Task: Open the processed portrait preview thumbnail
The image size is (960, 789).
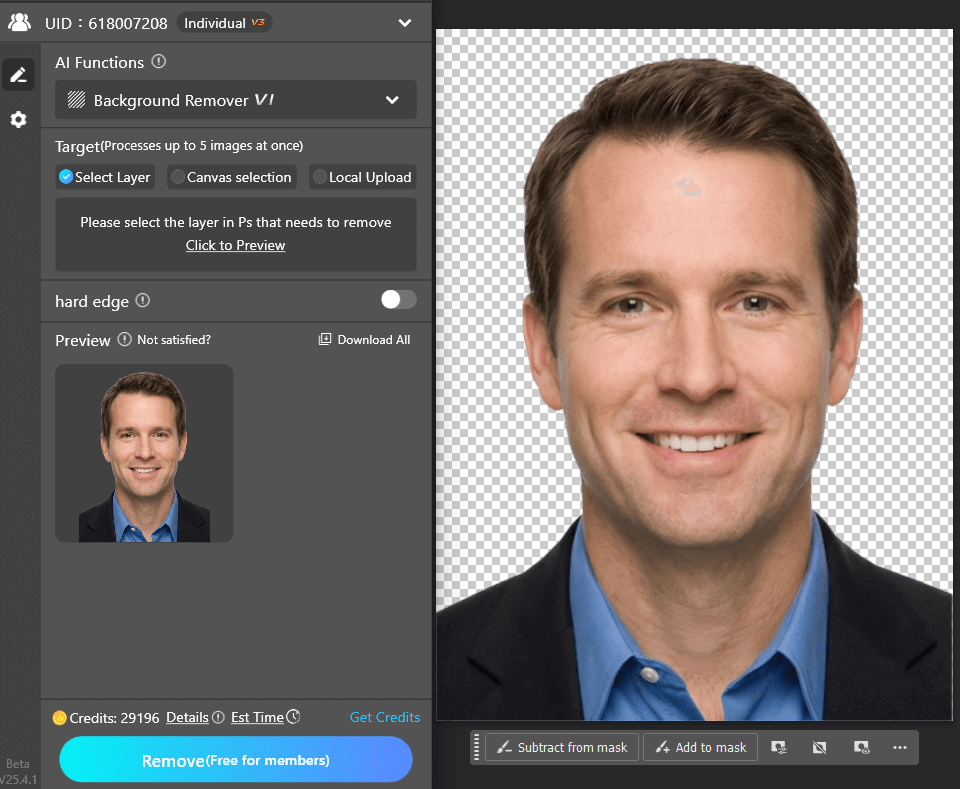Action: tap(144, 453)
